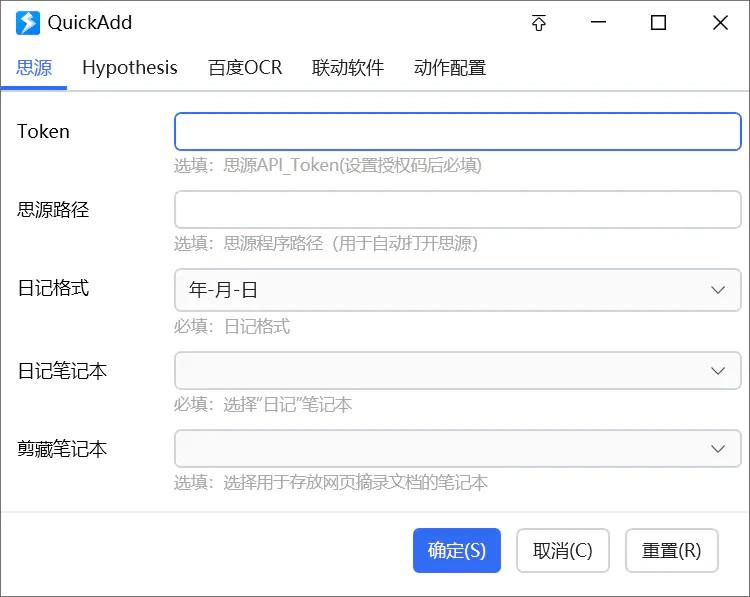Click the 思源路径 input field
Screen dimensions: 750x597
pyautogui.click(x=458, y=210)
